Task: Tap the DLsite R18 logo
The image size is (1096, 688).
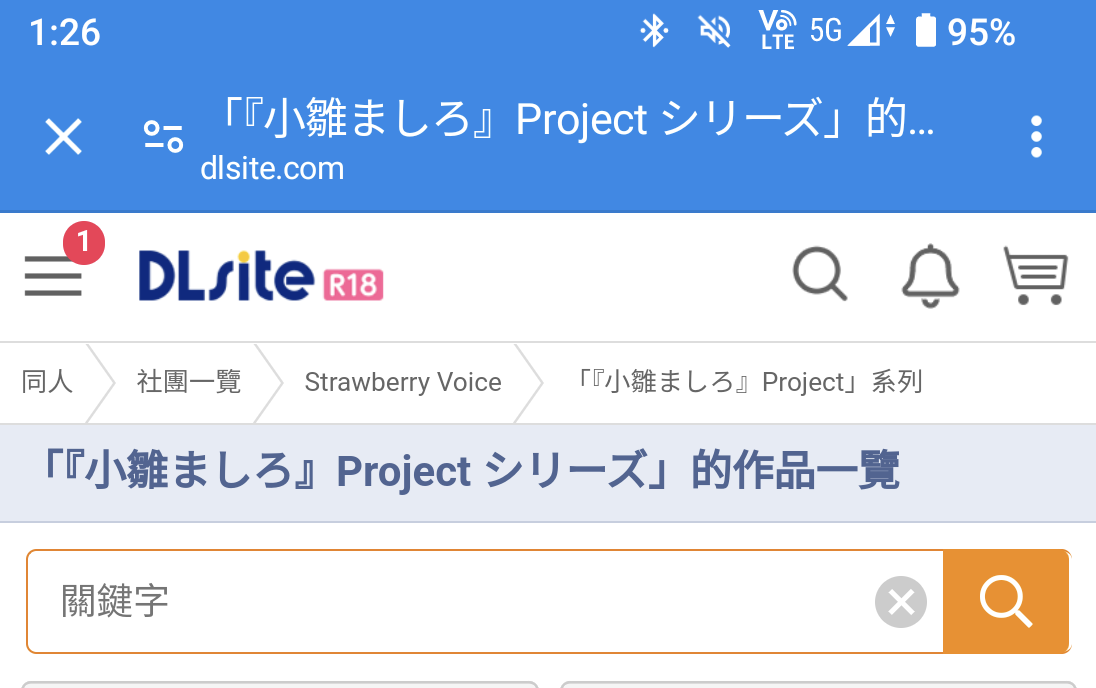Action: coord(260,275)
